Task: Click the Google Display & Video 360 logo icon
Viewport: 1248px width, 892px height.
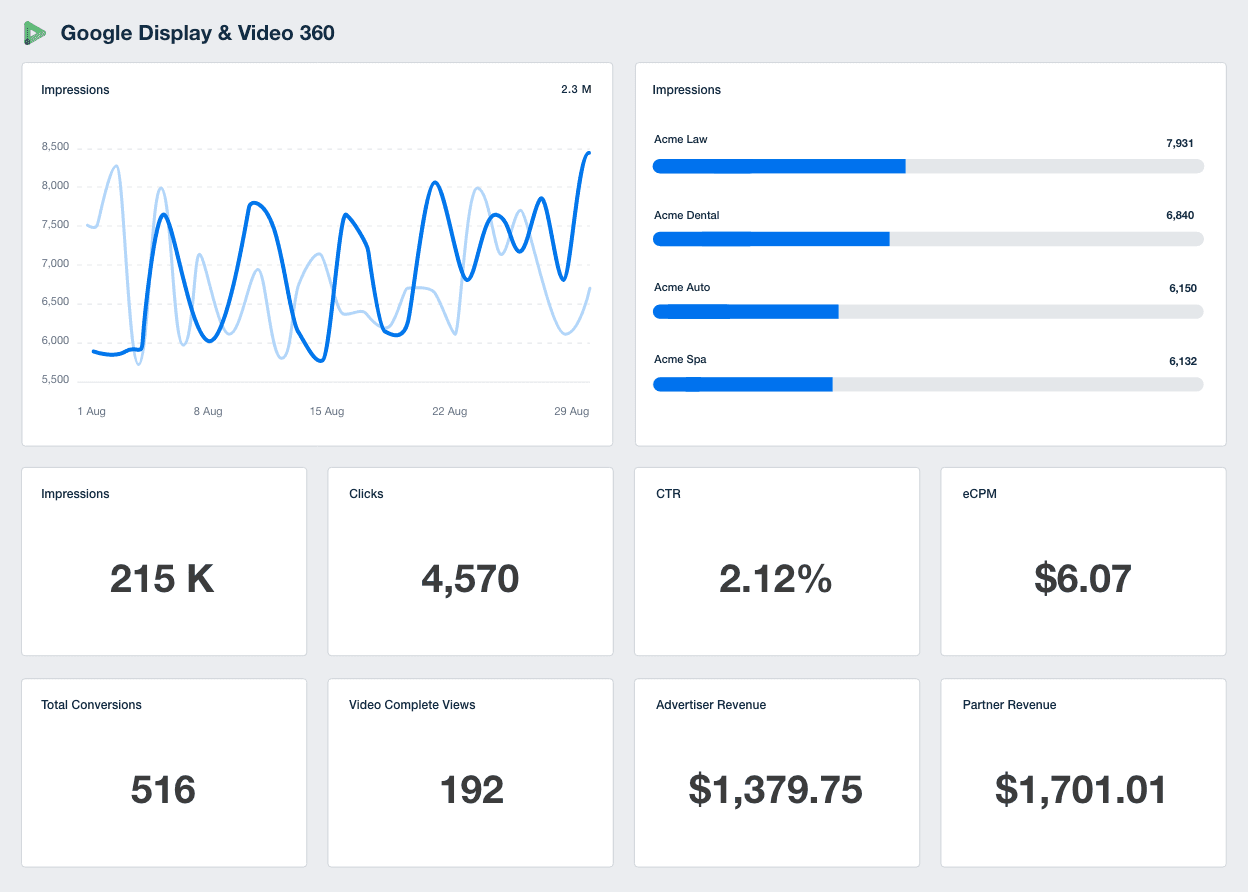Action: (36, 32)
